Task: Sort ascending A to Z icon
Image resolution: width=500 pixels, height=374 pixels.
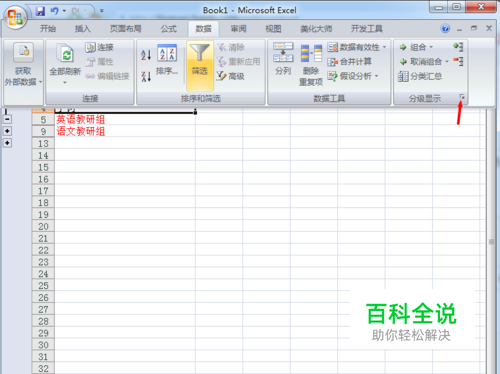Action: 146,54
